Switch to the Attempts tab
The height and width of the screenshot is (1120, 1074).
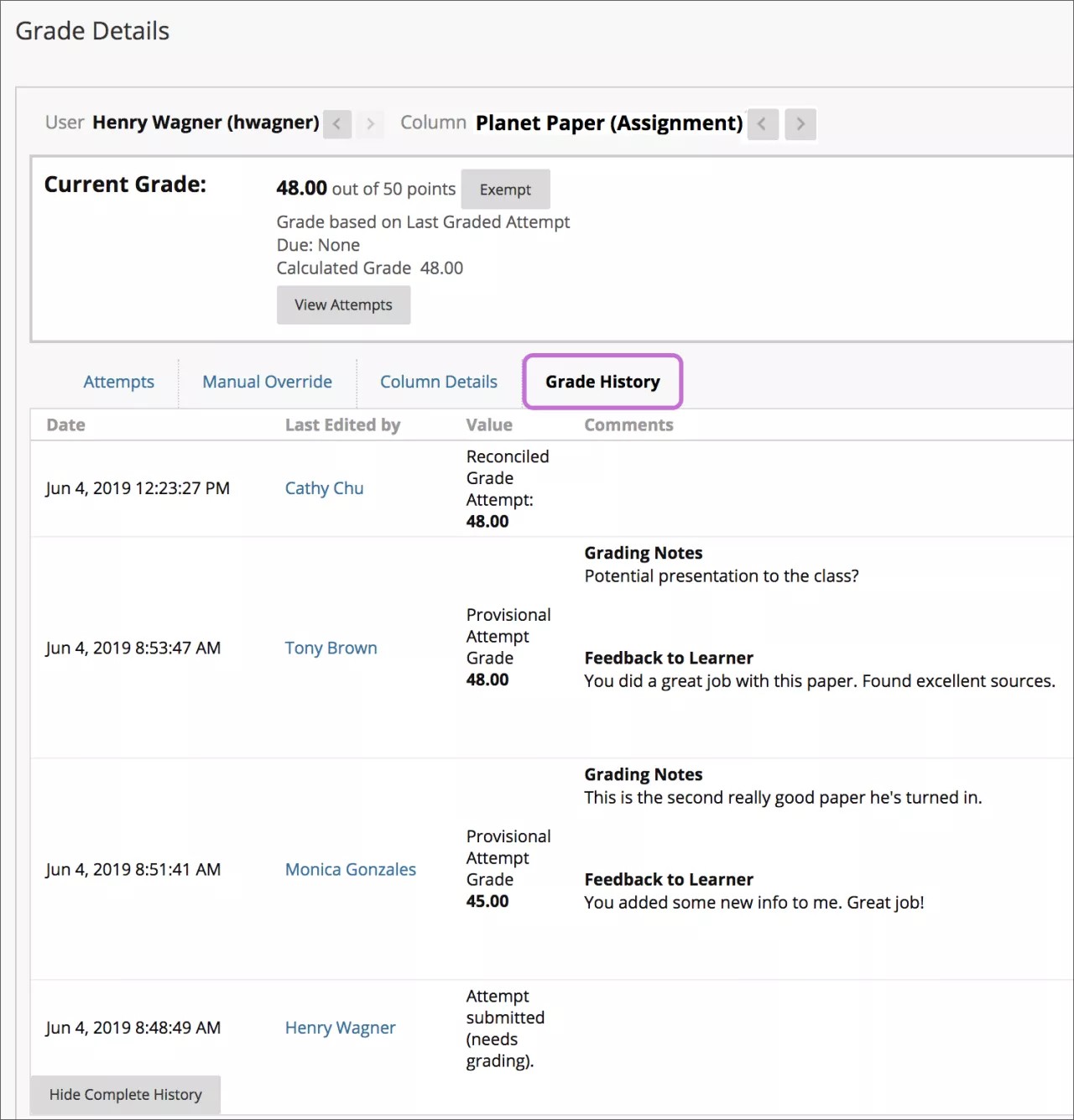(118, 382)
